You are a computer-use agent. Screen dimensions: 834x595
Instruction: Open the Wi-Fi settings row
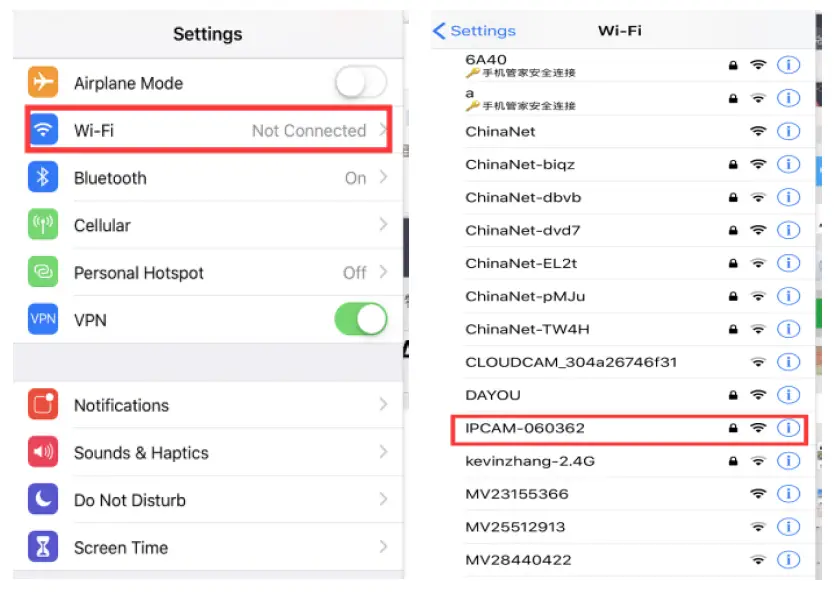click(208, 130)
